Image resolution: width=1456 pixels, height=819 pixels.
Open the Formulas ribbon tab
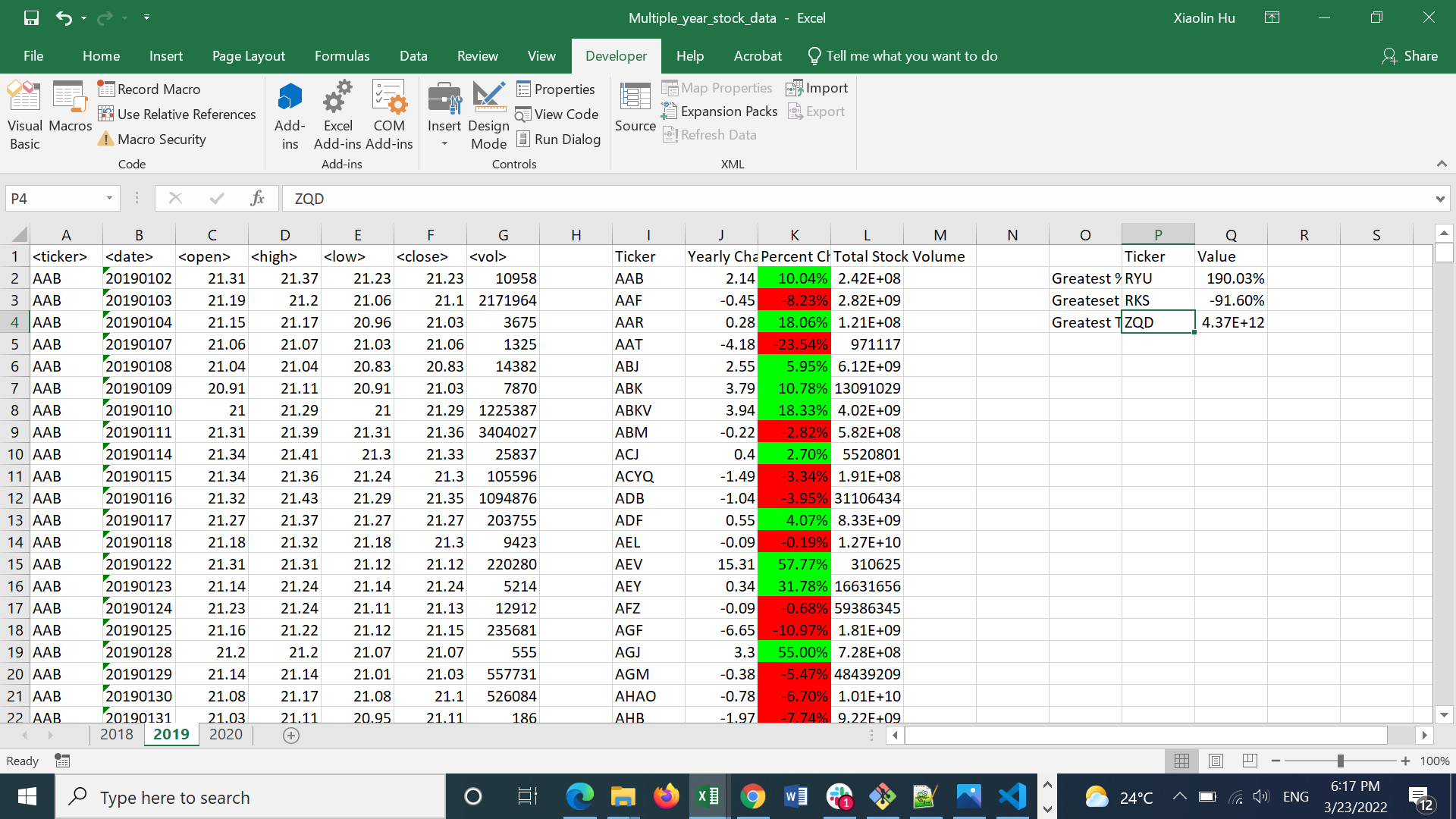tap(342, 56)
